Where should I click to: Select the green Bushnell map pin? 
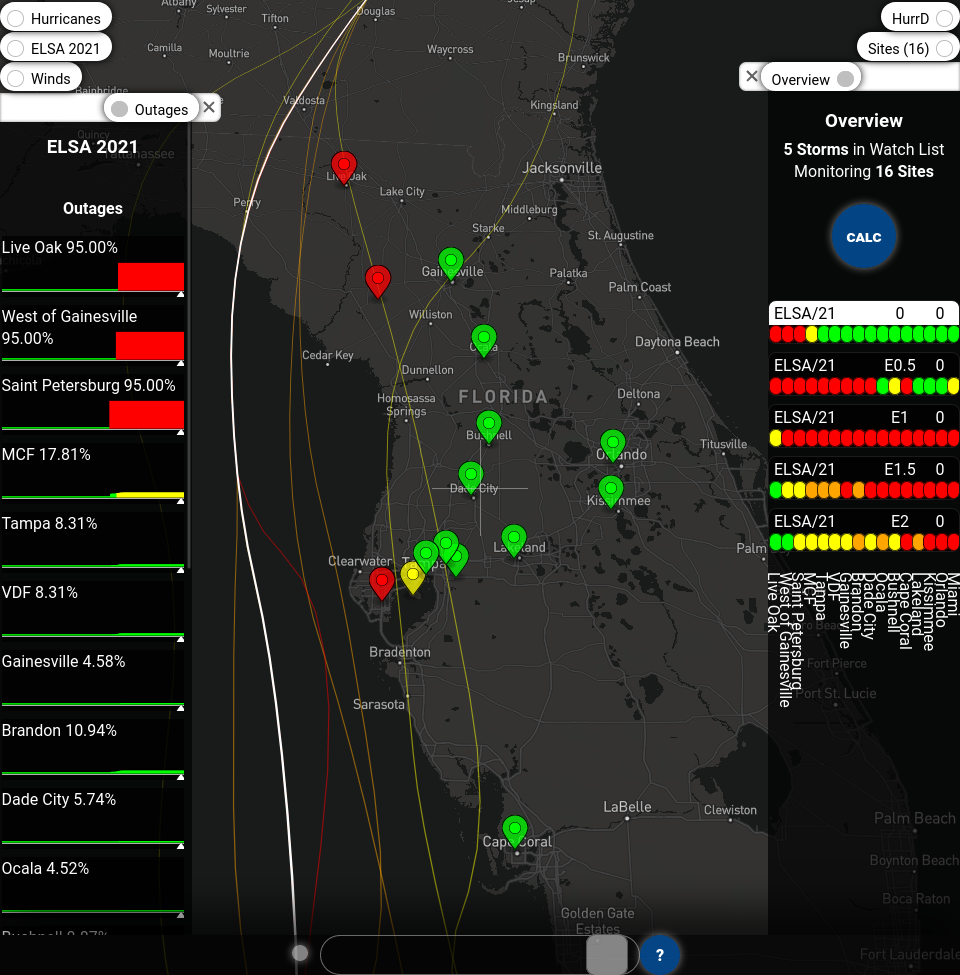coord(489,425)
